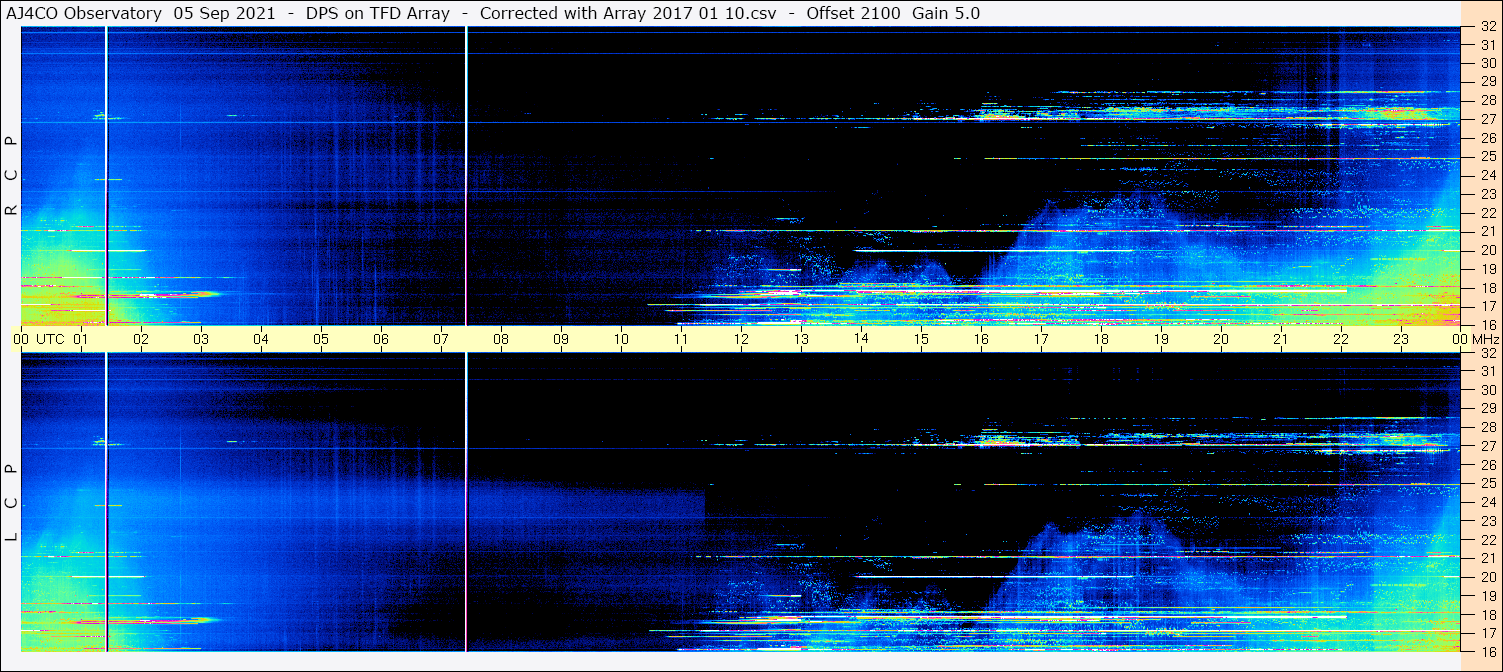1503x672 pixels.
Task: Click the 27 MHz tick in RCP panel
Action: pos(1487,119)
